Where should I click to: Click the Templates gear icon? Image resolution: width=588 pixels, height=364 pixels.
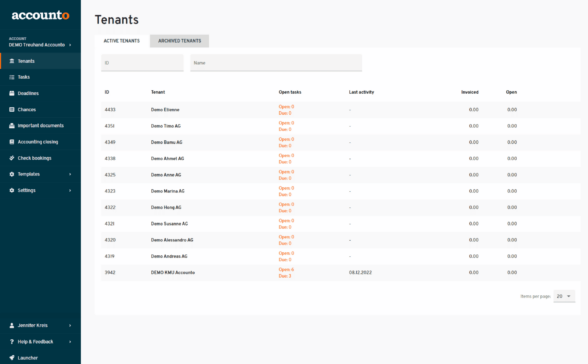point(12,174)
